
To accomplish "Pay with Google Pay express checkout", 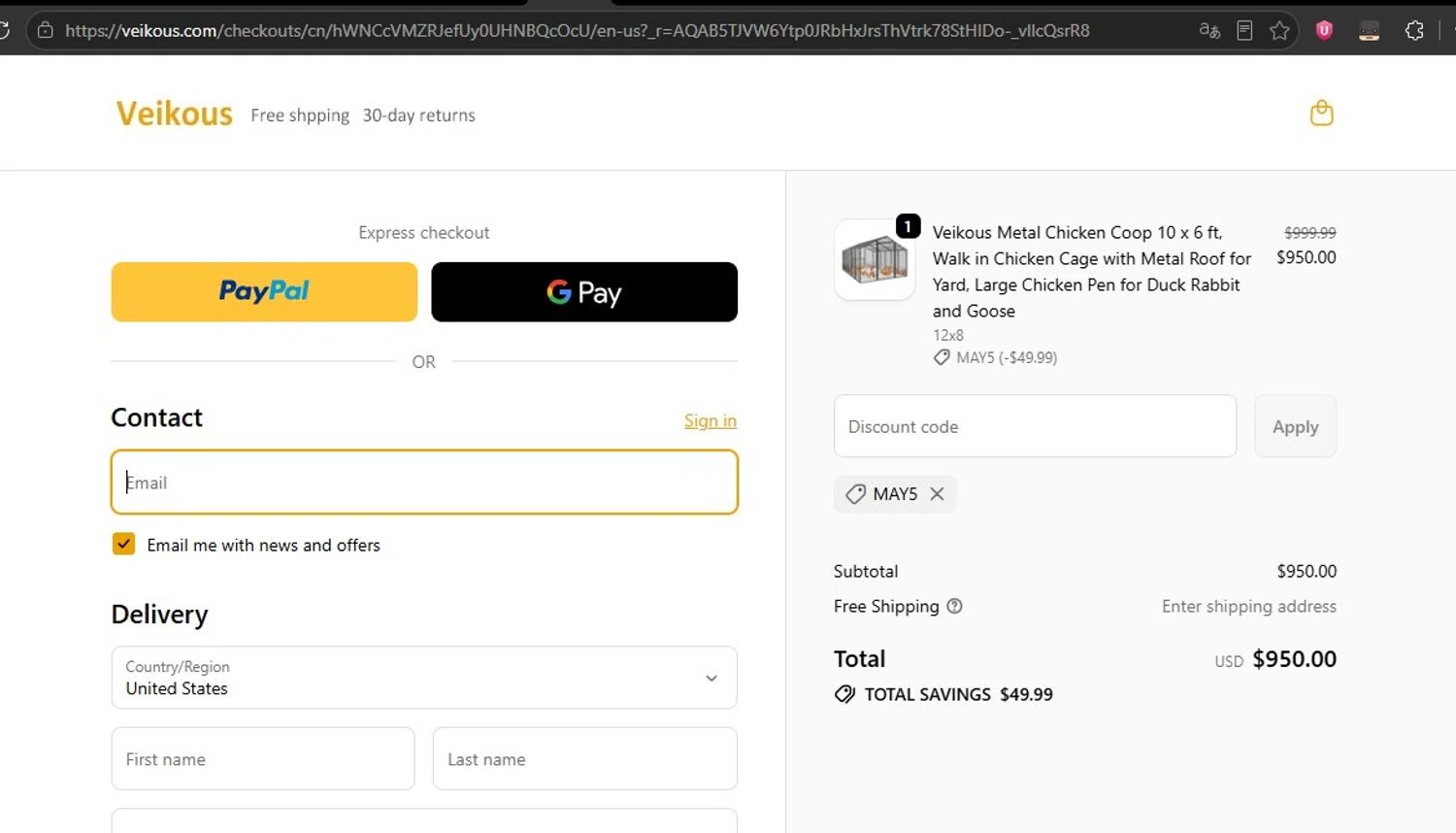I will click(x=584, y=291).
